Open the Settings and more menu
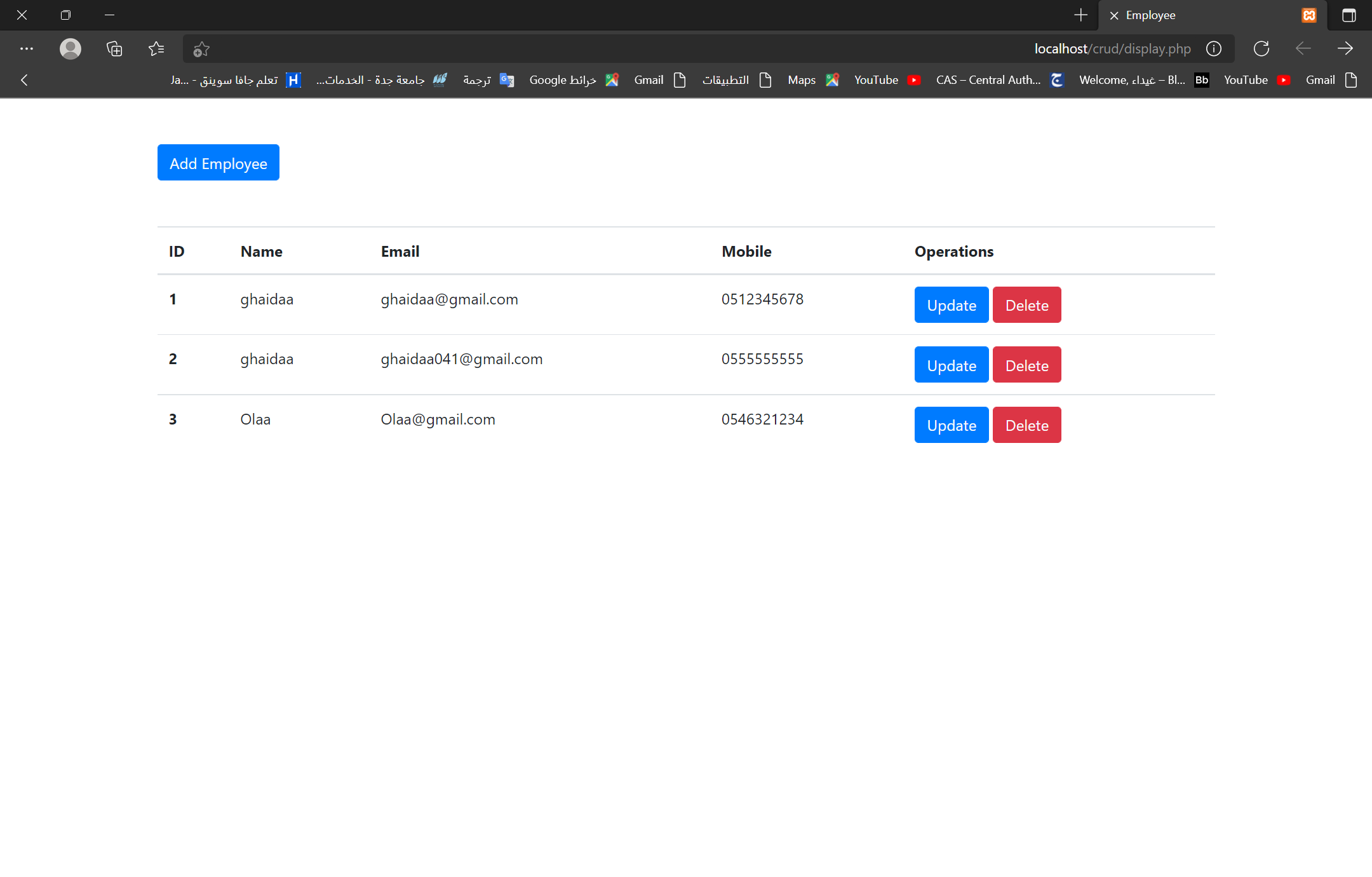The width and height of the screenshot is (1372, 877). coord(27,48)
